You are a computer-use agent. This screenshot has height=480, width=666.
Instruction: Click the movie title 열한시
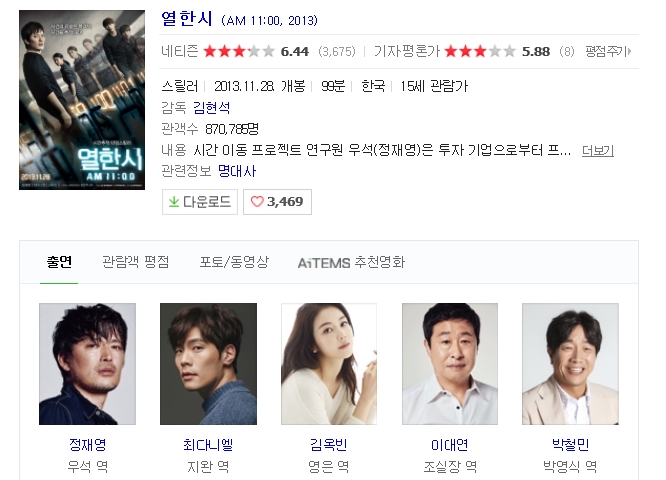(x=186, y=19)
